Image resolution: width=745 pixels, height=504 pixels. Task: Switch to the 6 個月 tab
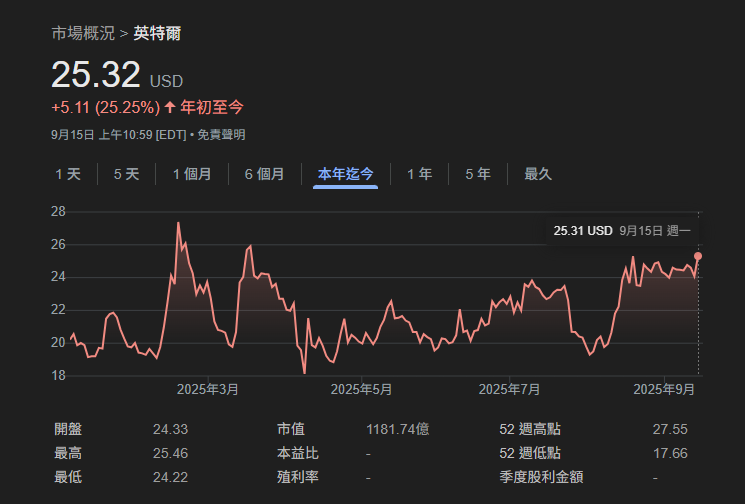point(264,174)
